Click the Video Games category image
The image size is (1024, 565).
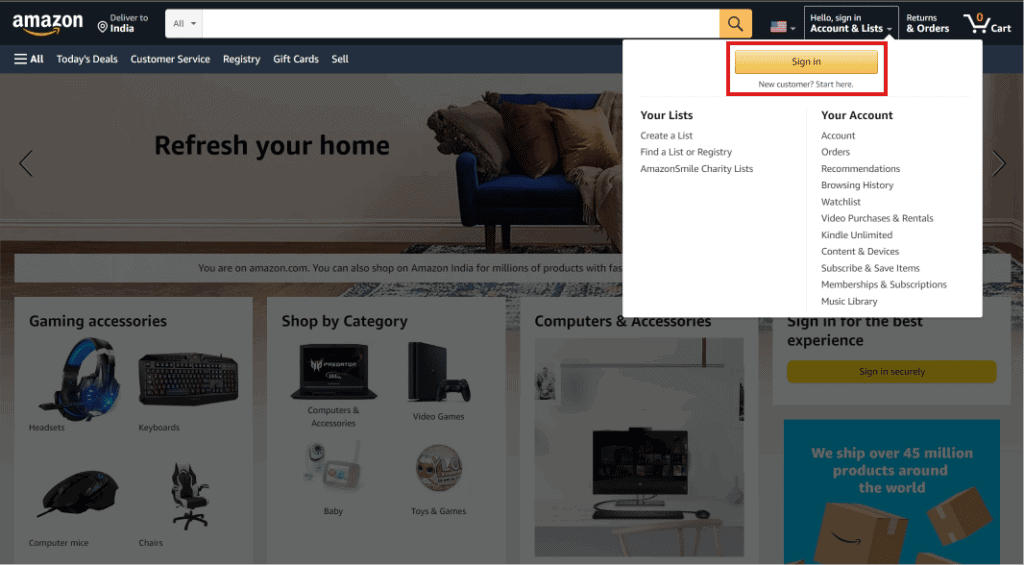click(438, 372)
